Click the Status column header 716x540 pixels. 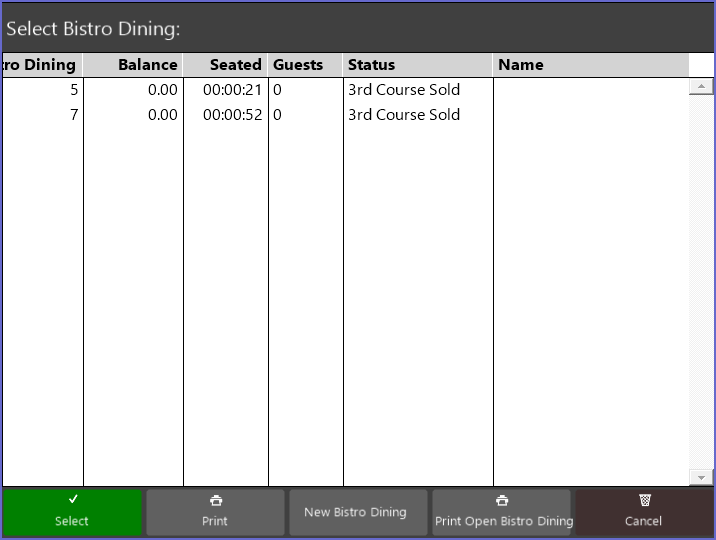pyautogui.click(x=418, y=65)
